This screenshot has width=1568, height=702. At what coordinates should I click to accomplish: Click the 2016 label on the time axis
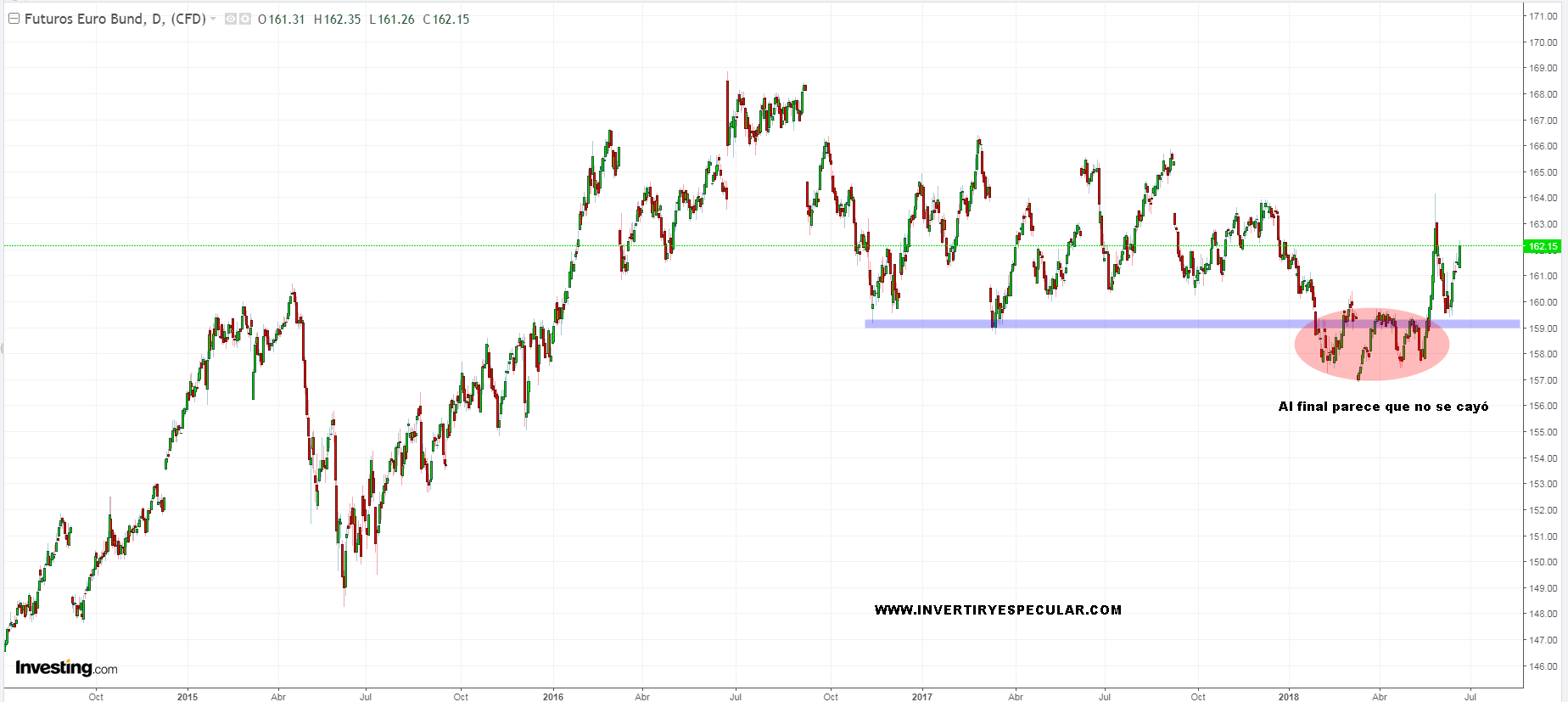point(553,697)
